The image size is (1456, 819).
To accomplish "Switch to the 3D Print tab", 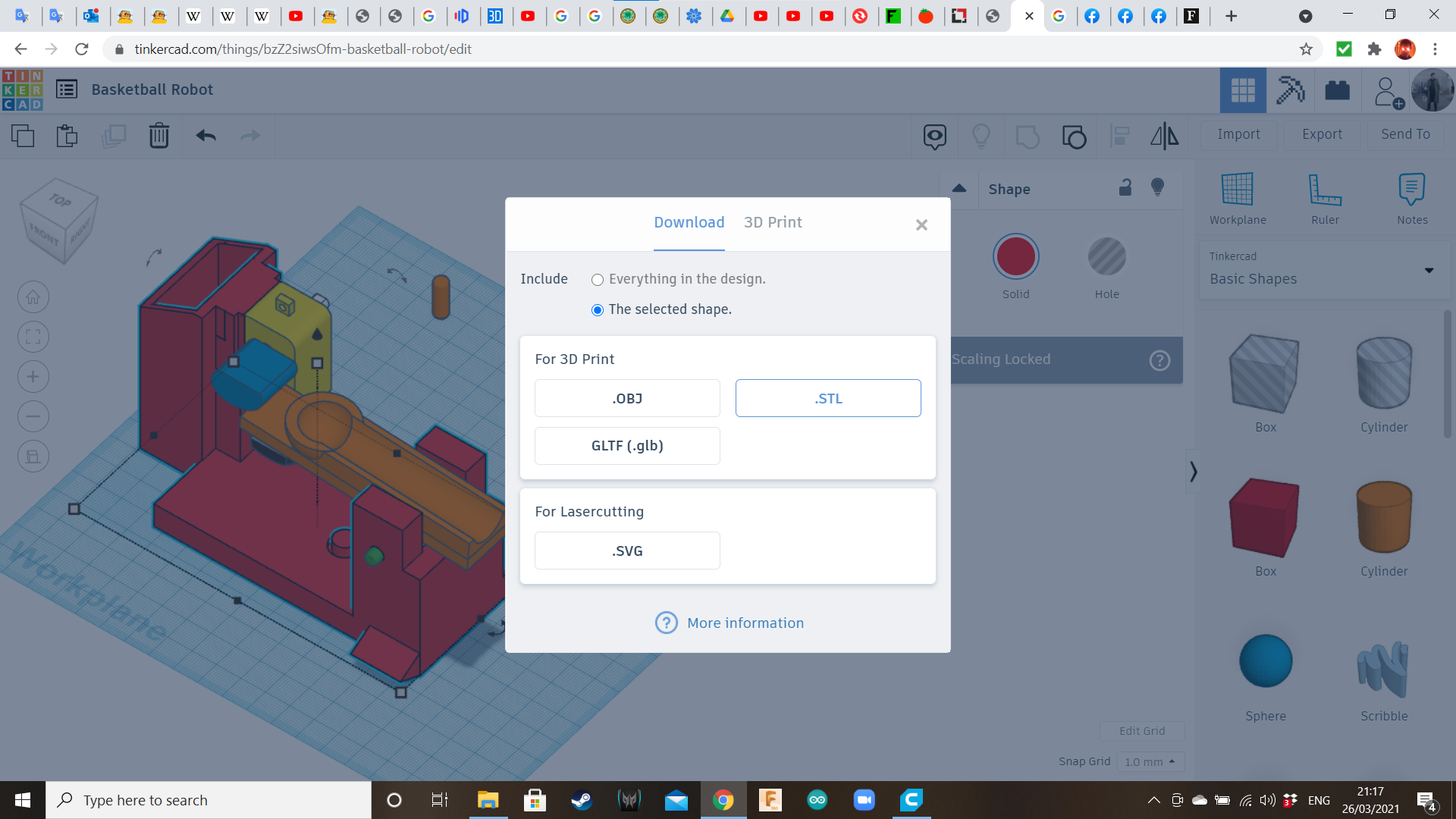I will 772,223.
